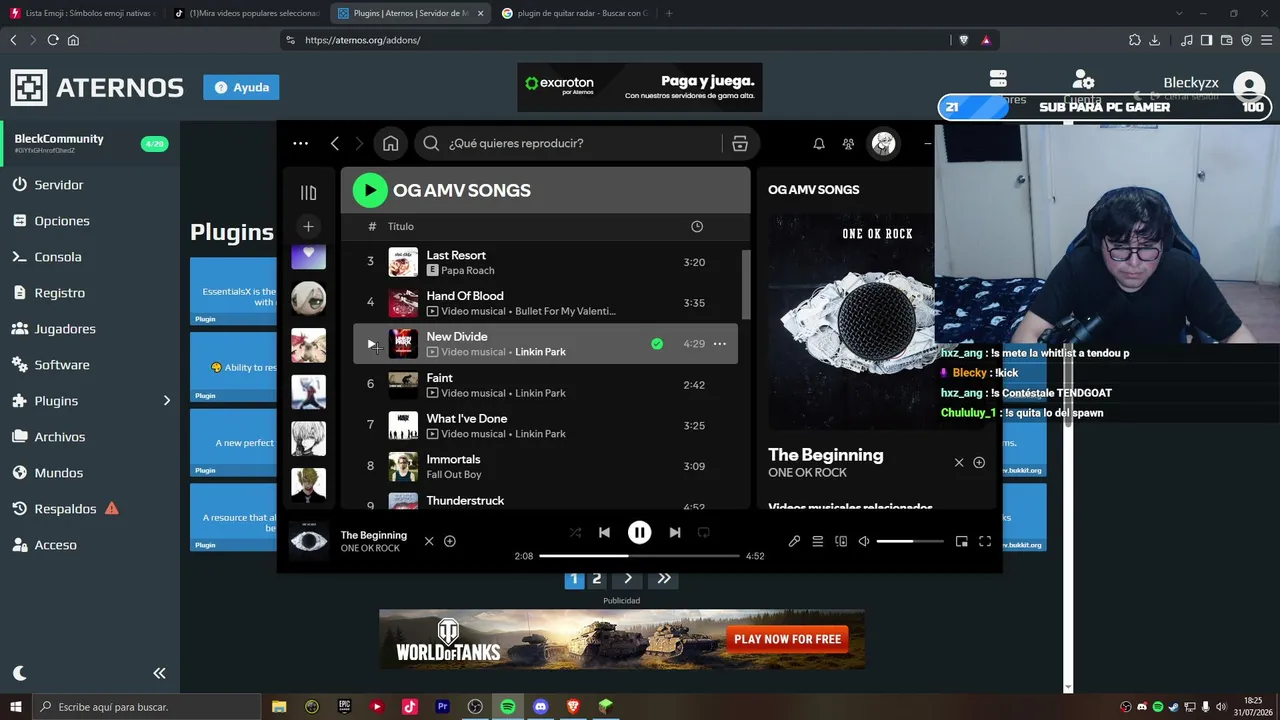Hide The Beginning via X in player bar
The image size is (1280, 720).
429,541
